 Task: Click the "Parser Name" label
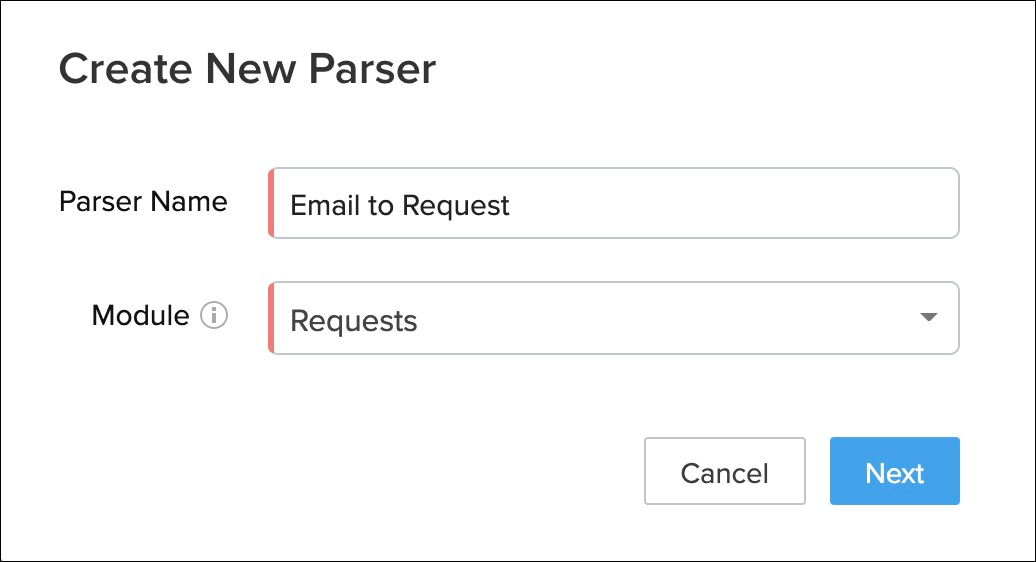[x=143, y=202]
